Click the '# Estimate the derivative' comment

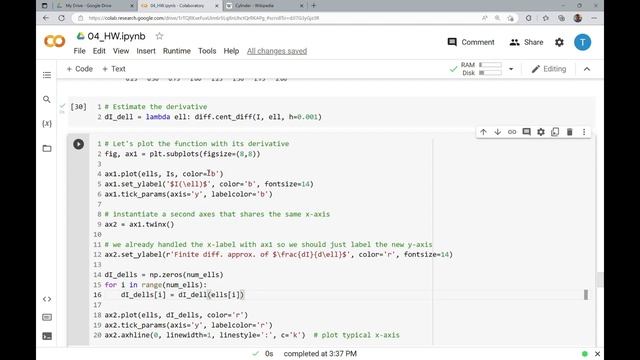point(156,107)
